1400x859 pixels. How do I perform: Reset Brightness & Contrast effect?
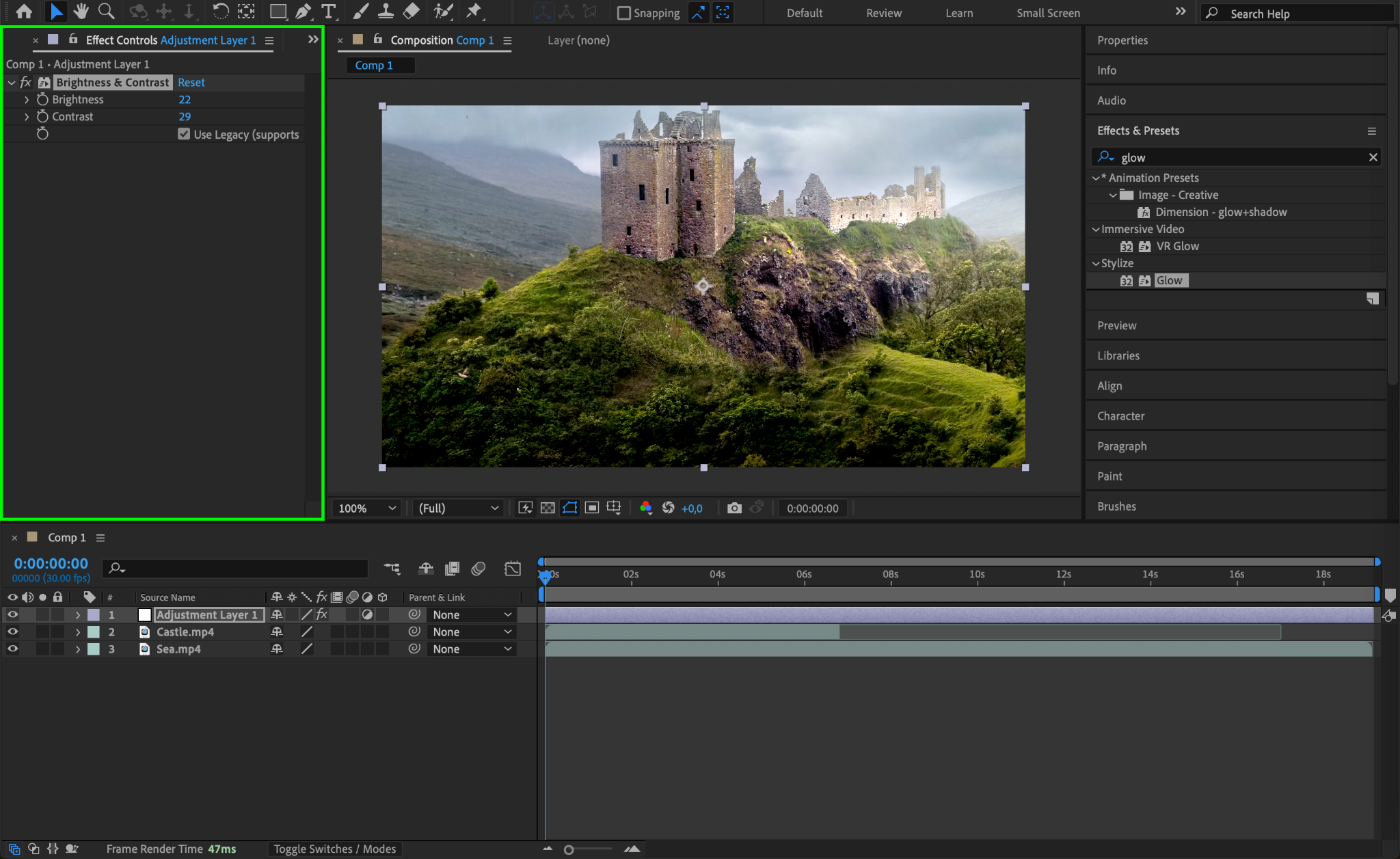pyautogui.click(x=191, y=82)
